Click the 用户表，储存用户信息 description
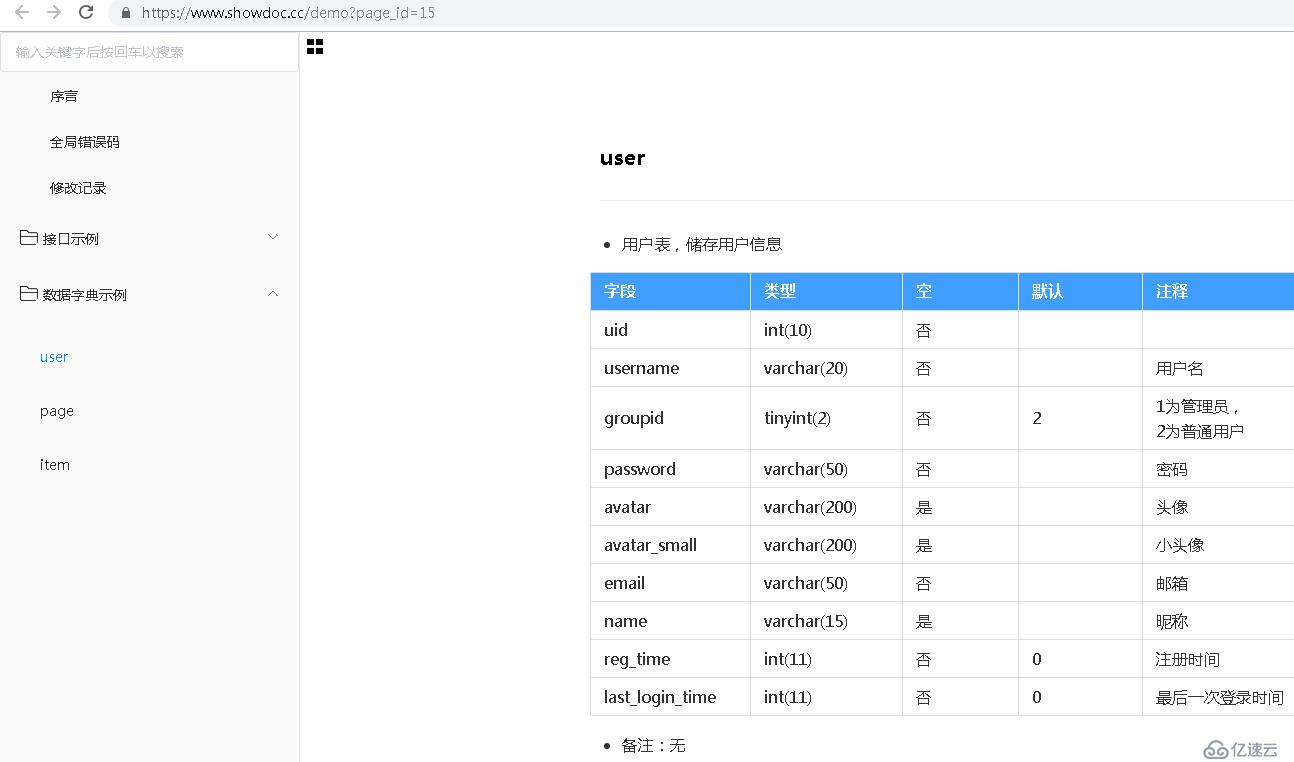 click(702, 244)
